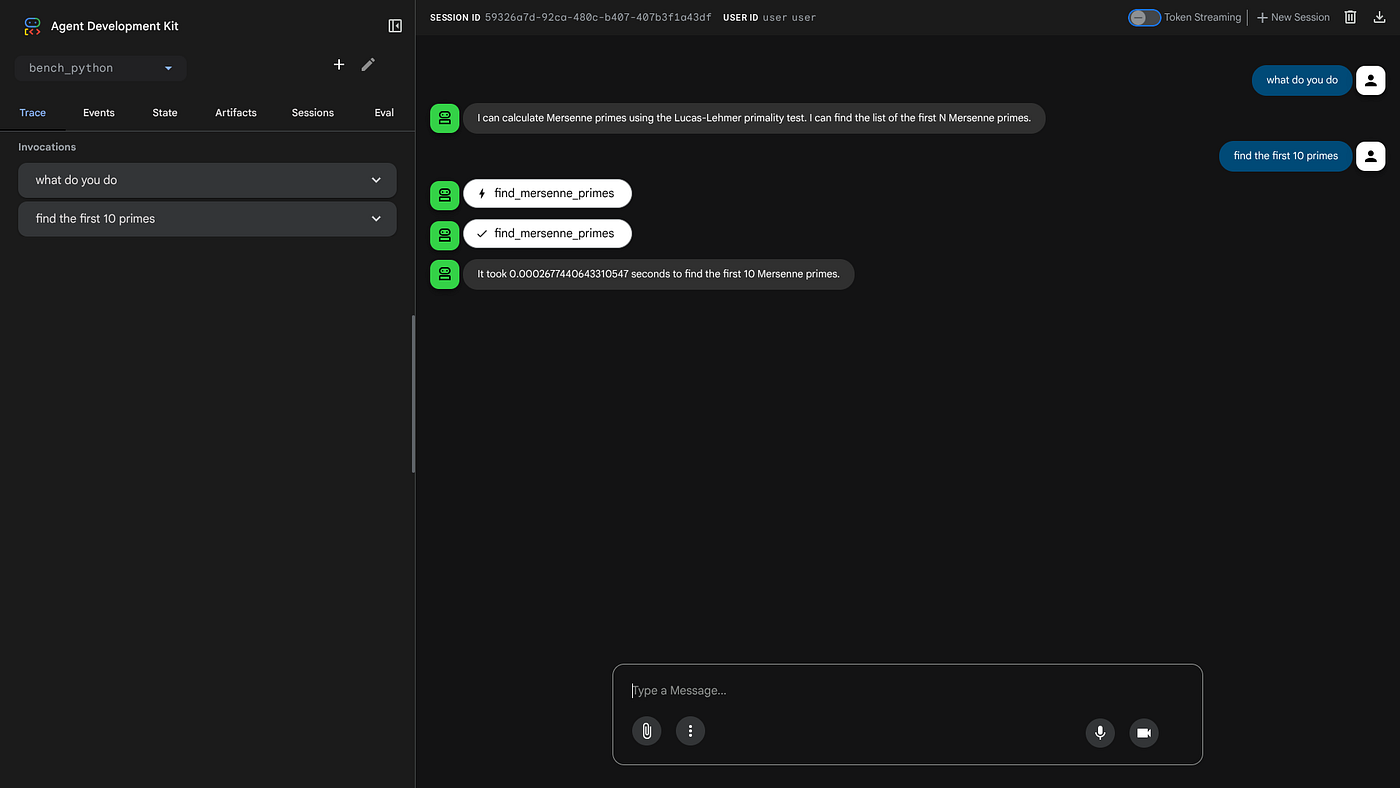Start video with the camera icon
Image resolution: width=1400 pixels, height=788 pixels.
[1144, 733]
